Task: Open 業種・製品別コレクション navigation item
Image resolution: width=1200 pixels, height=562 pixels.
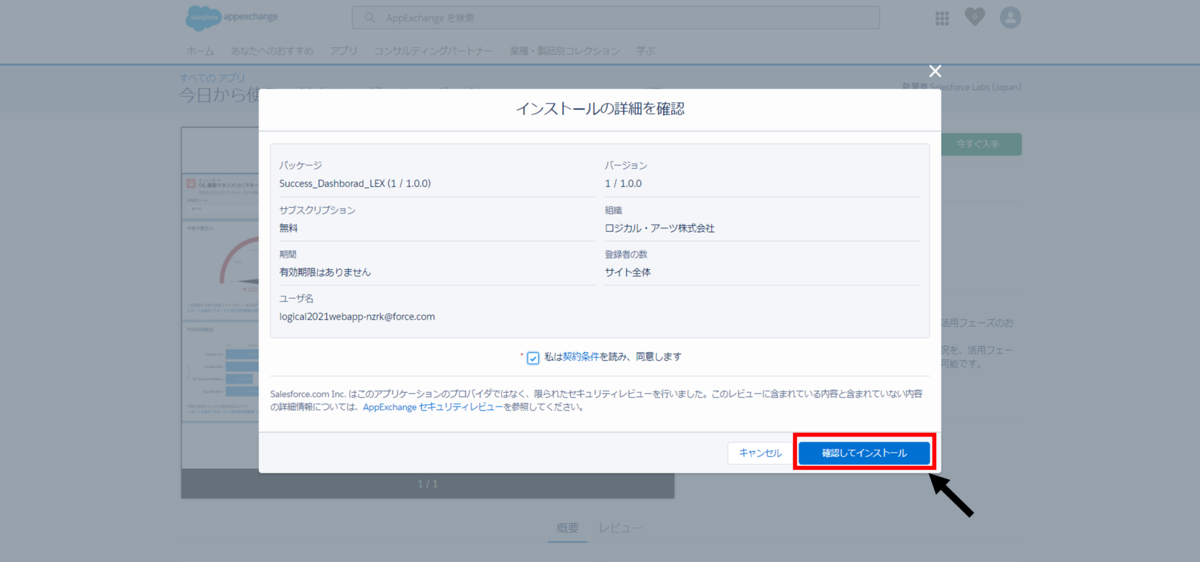Action: click(565, 50)
